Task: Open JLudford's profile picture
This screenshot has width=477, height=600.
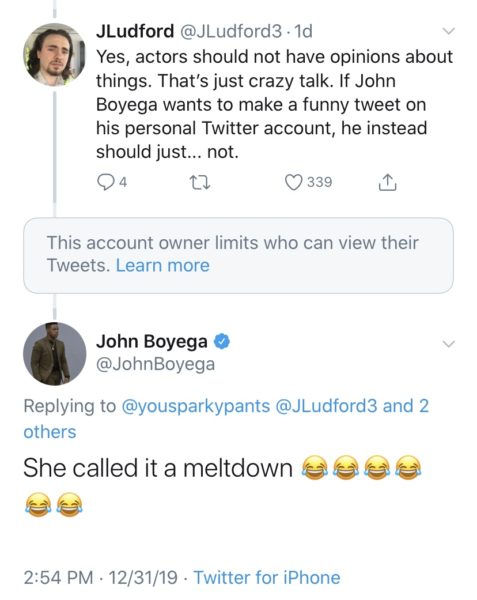Action: point(54,54)
